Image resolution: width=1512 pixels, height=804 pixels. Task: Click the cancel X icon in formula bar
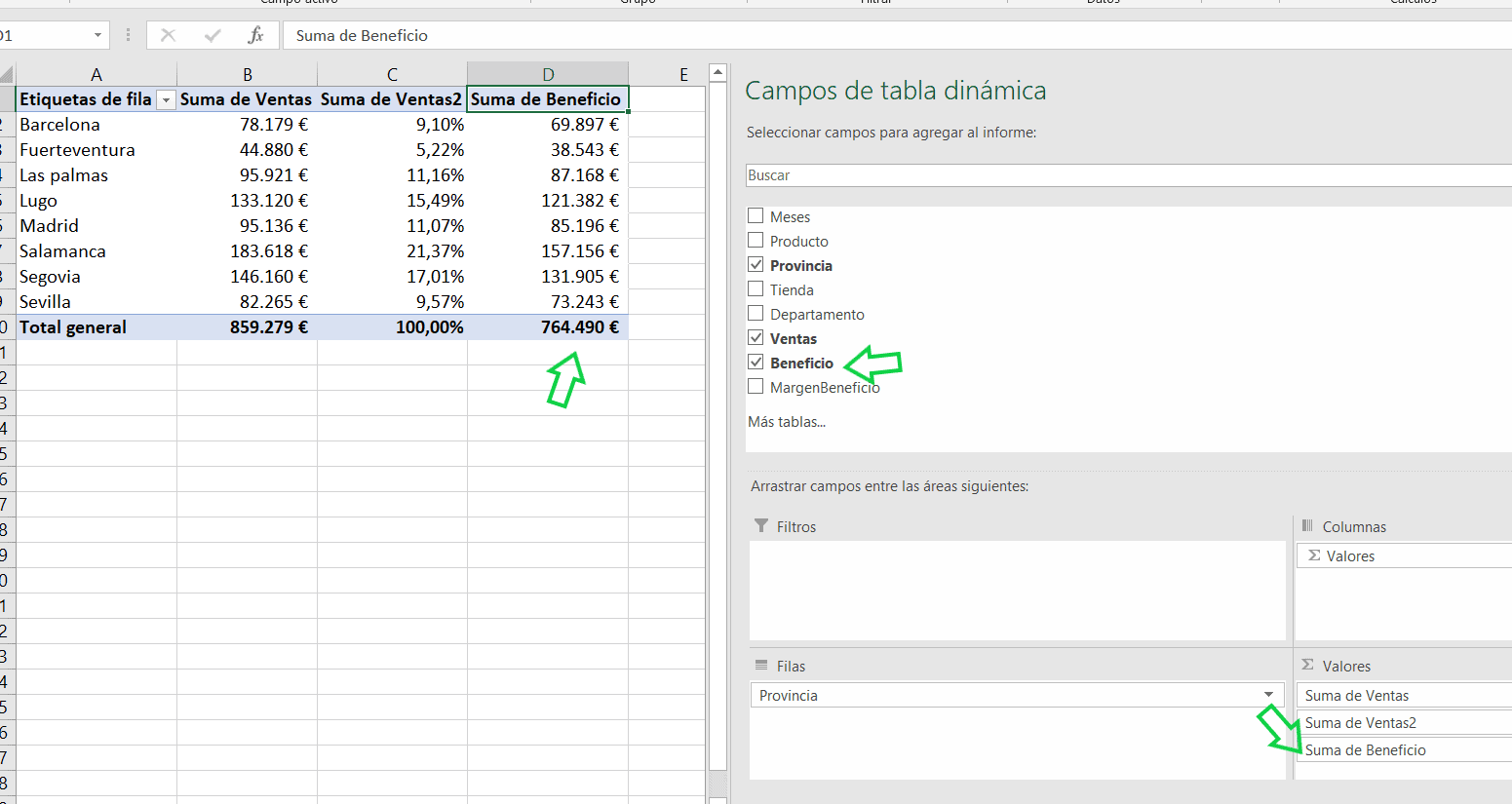coord(168,35)
